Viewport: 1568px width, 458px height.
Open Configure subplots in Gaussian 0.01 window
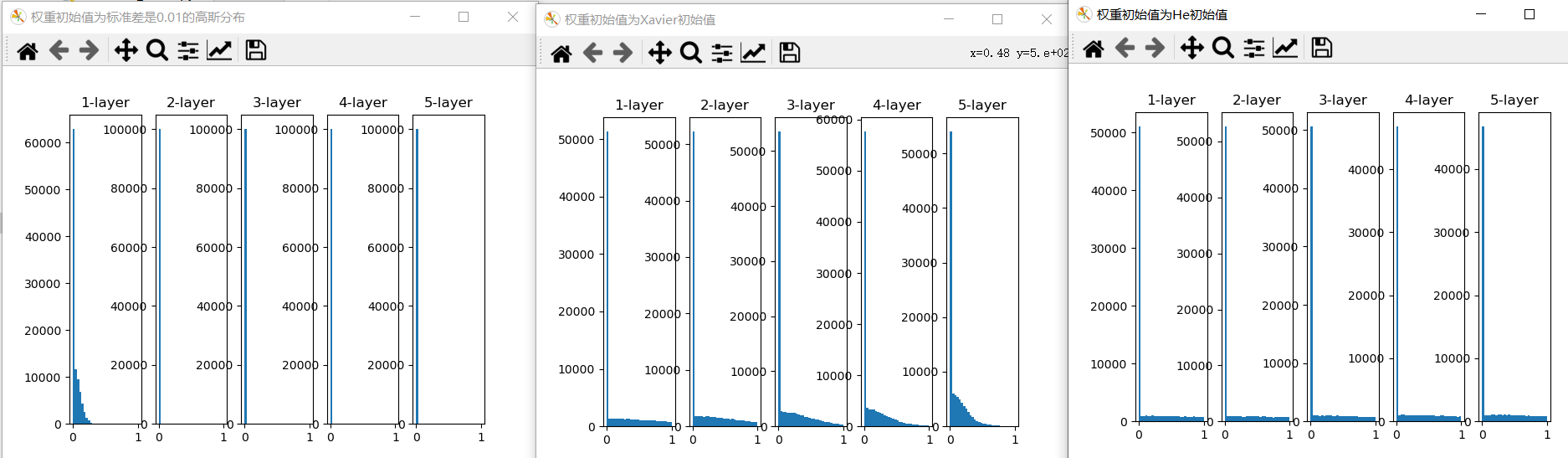point(188,51)
